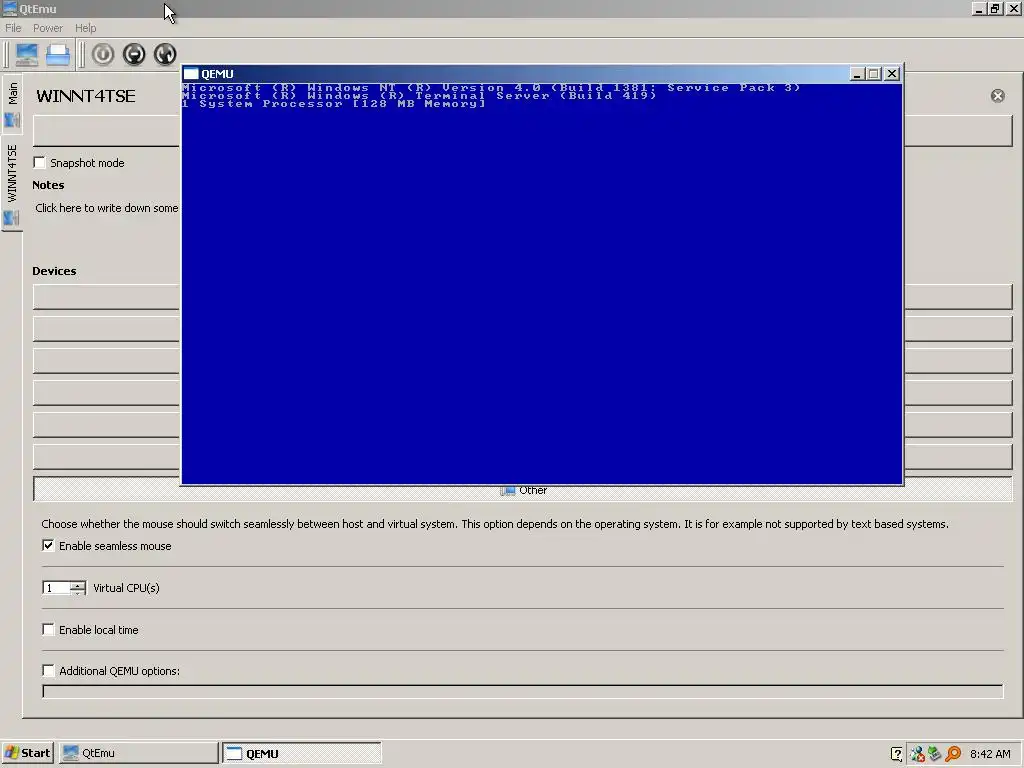Click the QtEmu title bar application icon
The image size is (1024, 768).
[10, 8]
